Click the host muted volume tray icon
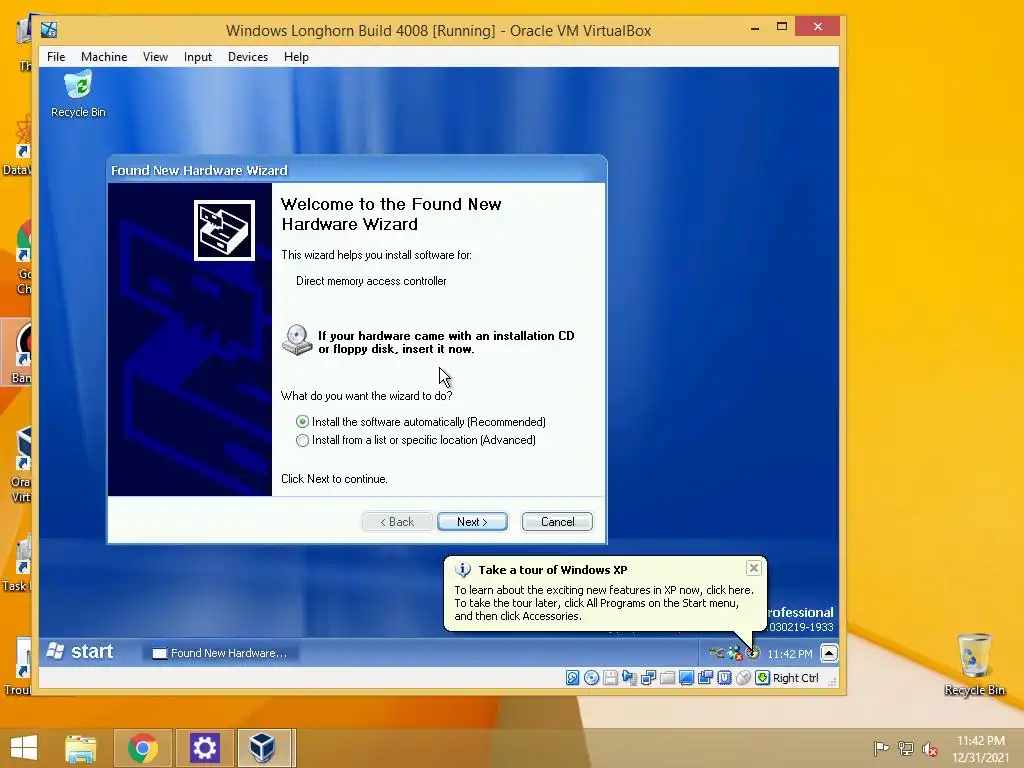 point(930,748)
